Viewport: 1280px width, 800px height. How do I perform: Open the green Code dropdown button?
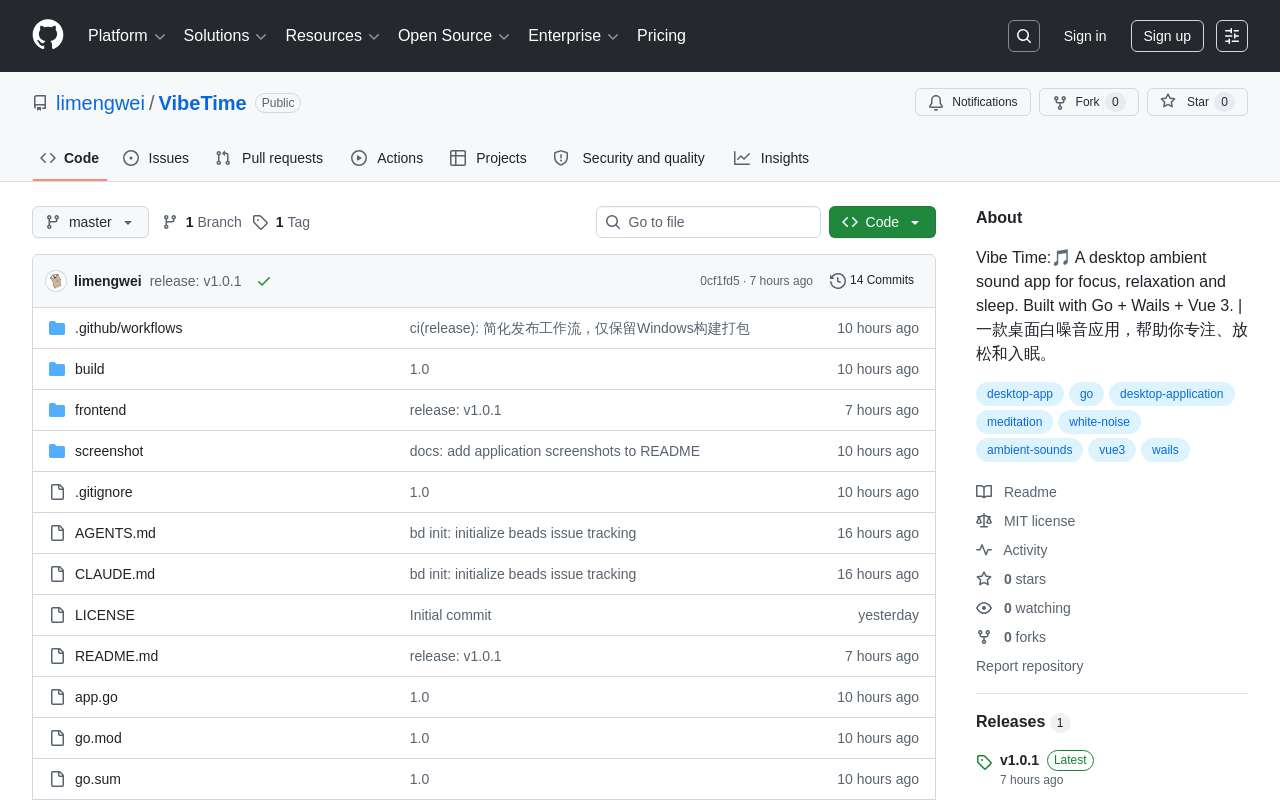(x=882, y=222)
